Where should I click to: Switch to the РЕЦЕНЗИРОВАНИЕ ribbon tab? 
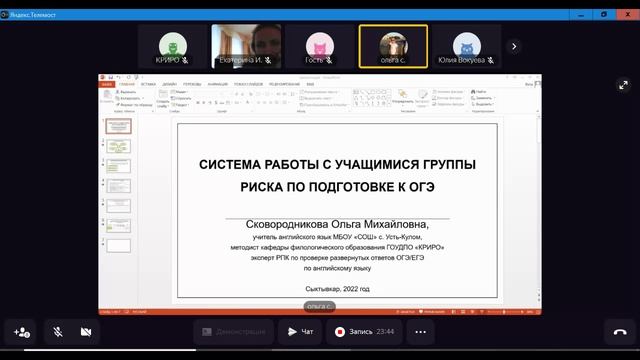point(284,84)
